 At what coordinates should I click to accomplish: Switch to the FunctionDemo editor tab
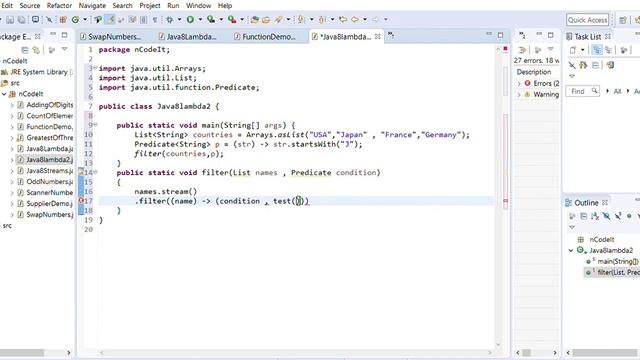[265, 37]
